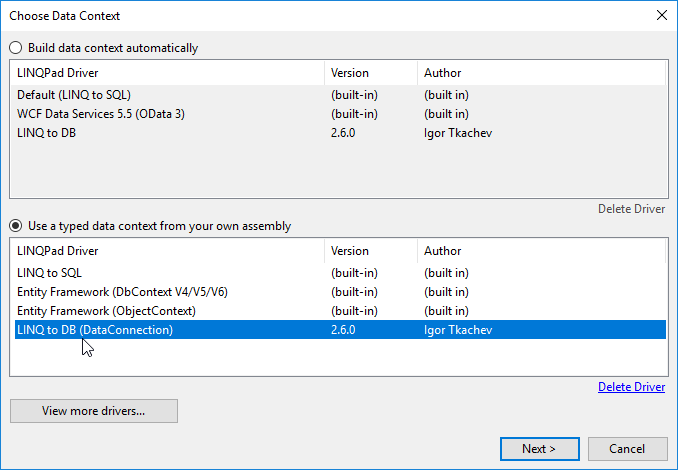This screenshot has height=470, width=678.
Task: Select WCF Data Services 5.5 (OData 3) driver
Action: coord(101,114)
